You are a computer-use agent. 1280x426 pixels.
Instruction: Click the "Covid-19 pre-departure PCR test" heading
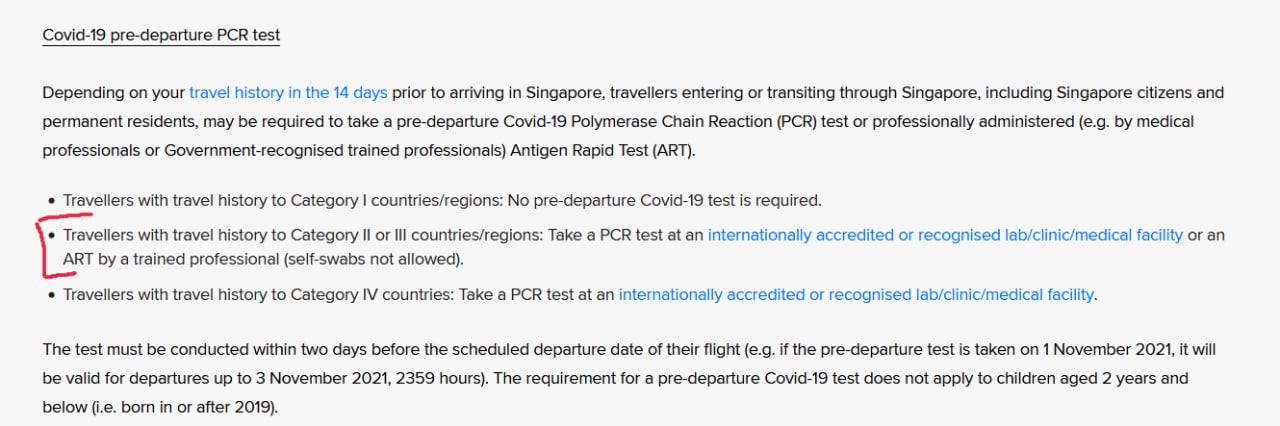coord(161,35)
